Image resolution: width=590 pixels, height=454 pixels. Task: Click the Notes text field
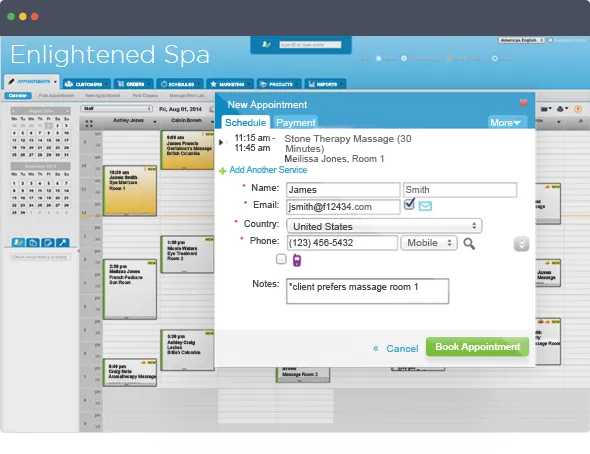click(368, 291)
